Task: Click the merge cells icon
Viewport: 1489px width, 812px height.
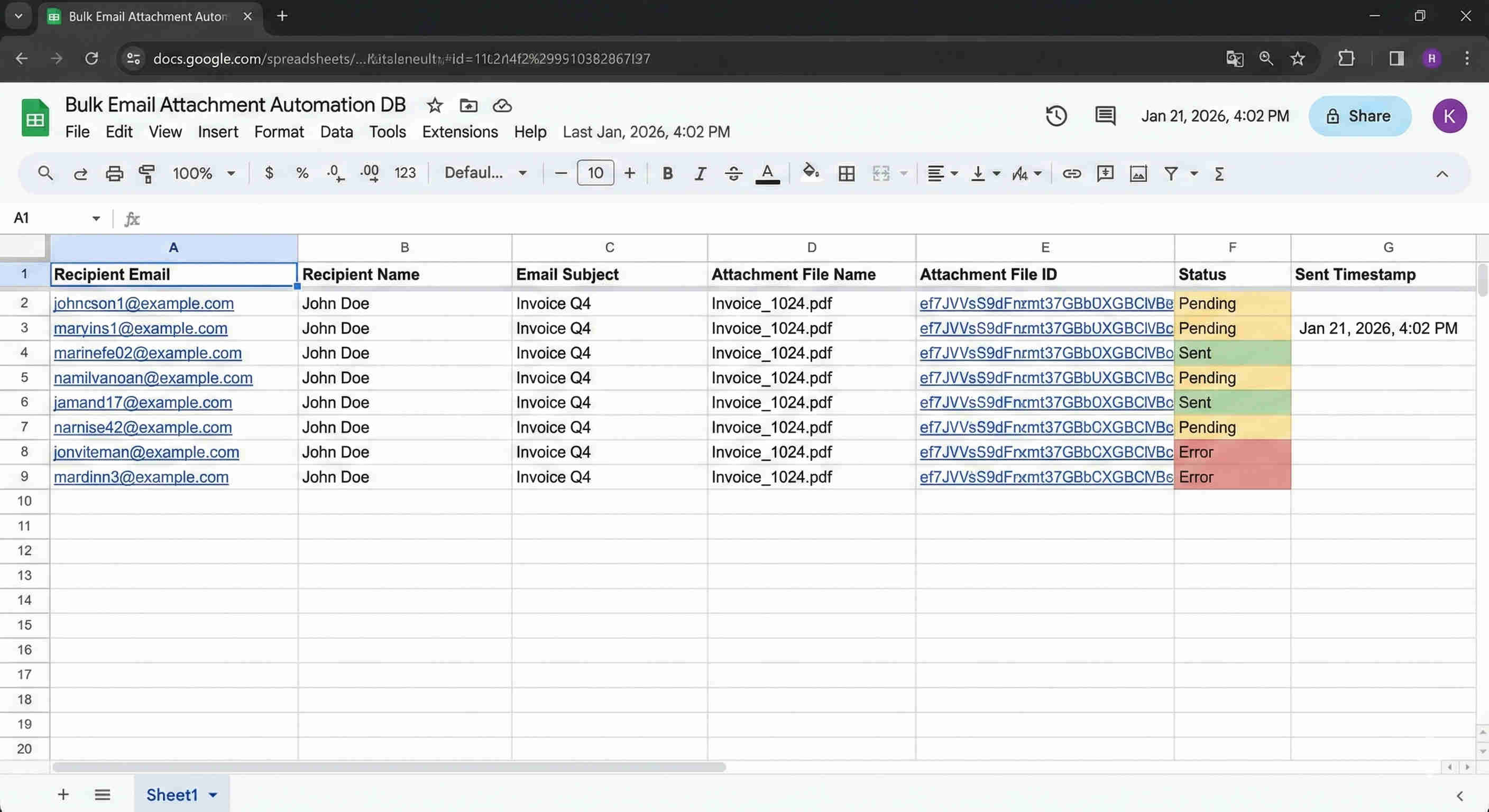Action: point(881,173)
